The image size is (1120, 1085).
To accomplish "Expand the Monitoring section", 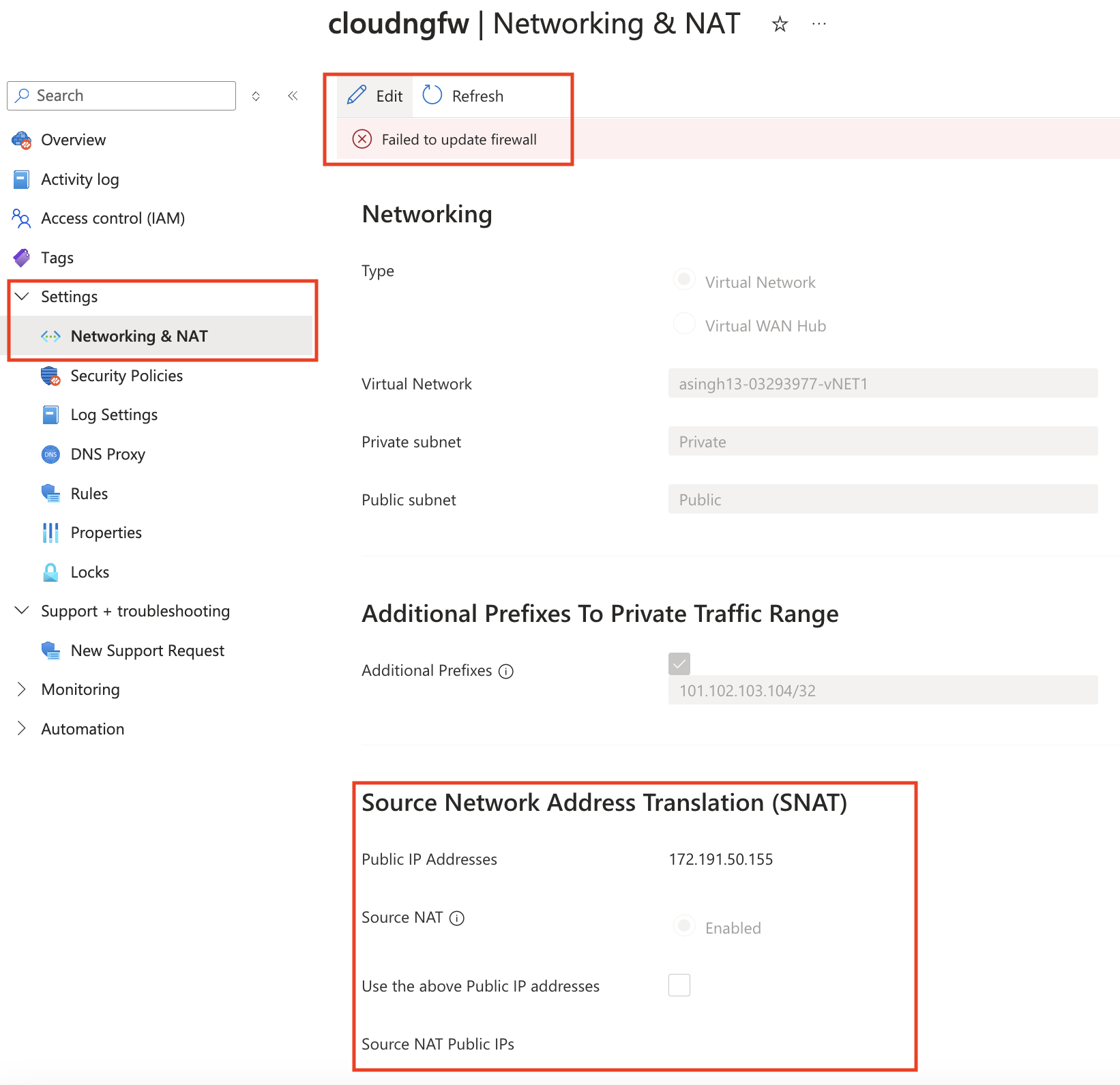I will point(22,689).
